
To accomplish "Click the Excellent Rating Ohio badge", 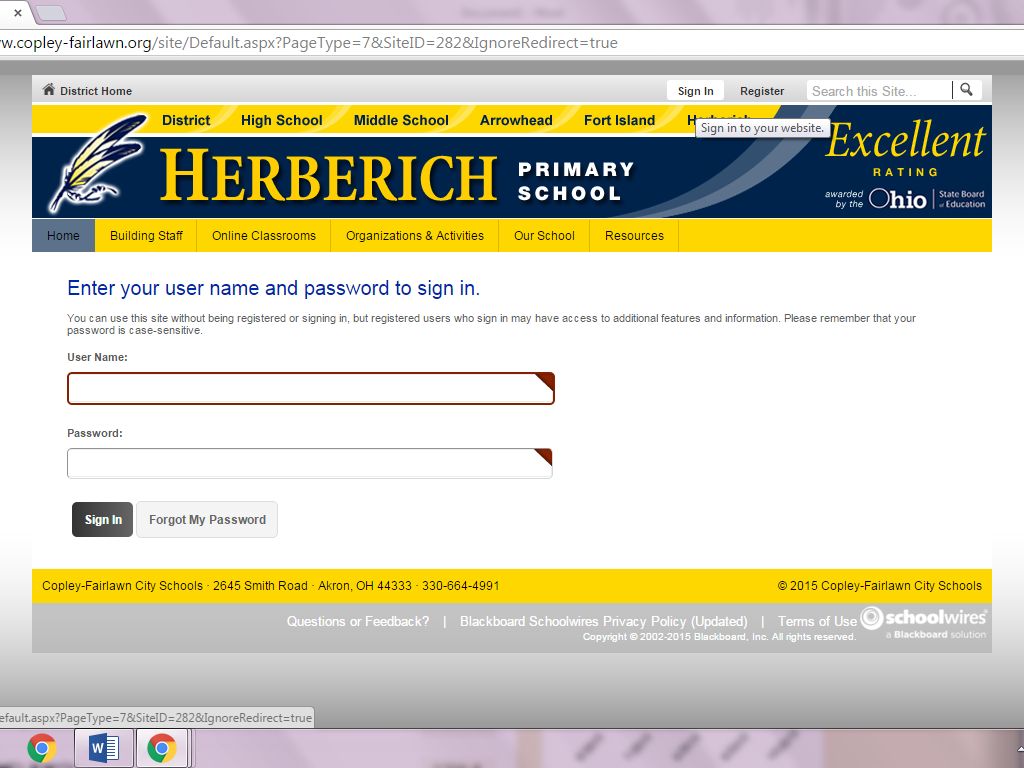I will click(x=905, y=163).
